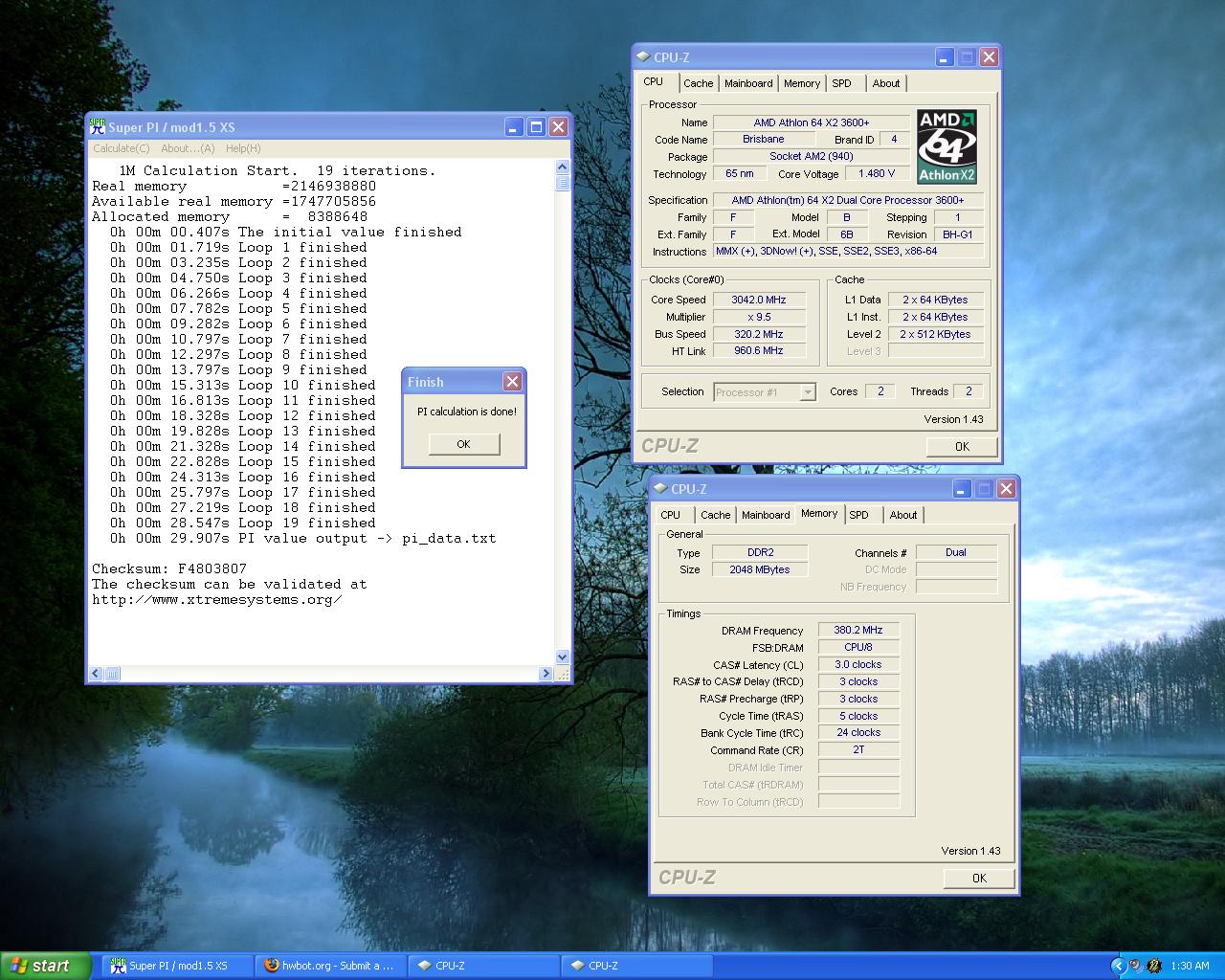The image size is (1225, 980).
Task: Click xtremesystems.org URL text in Super PI
Action: [x=217, y=599]
